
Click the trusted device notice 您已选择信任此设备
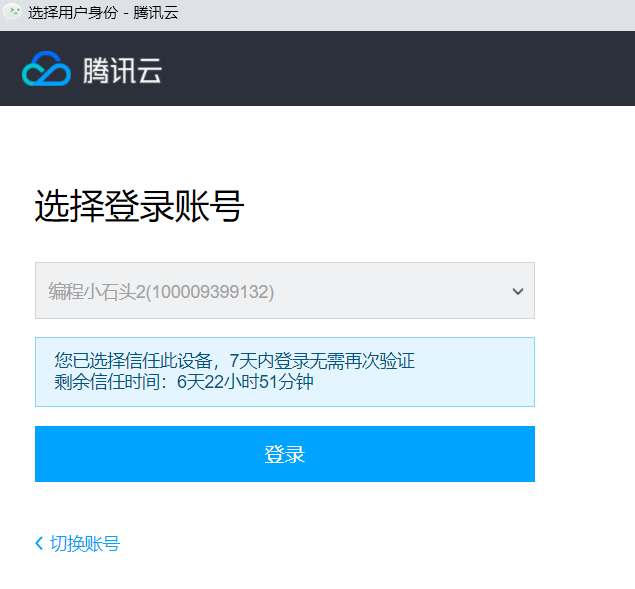click(234, 361)
